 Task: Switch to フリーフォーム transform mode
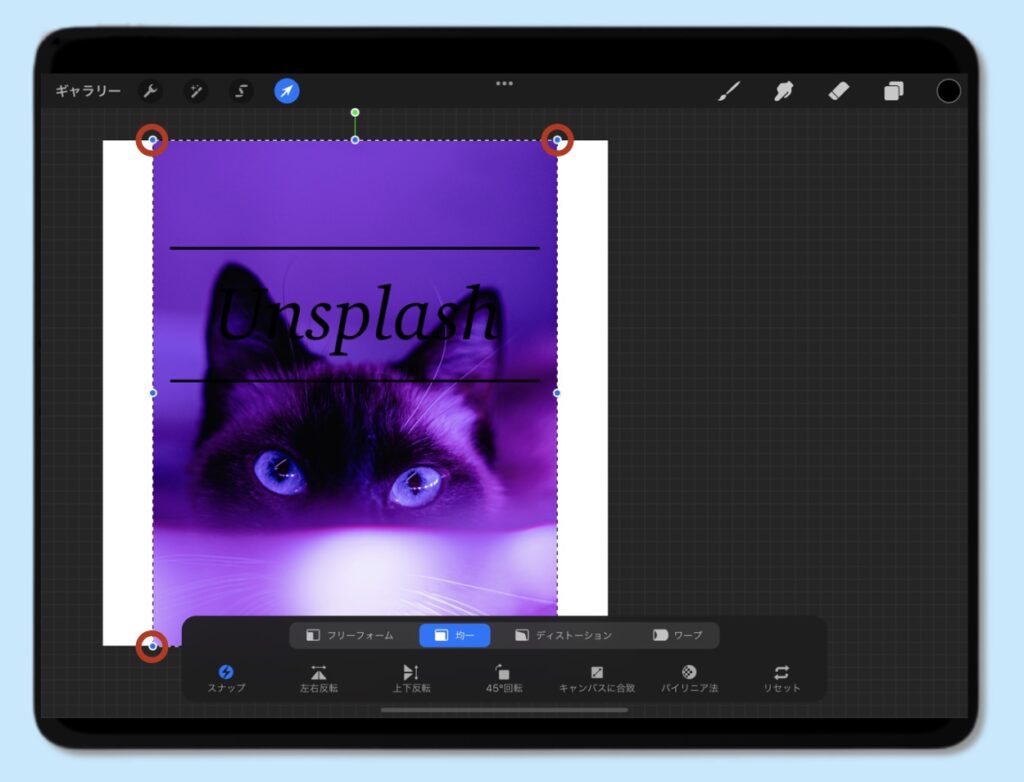tap(351, 635)
